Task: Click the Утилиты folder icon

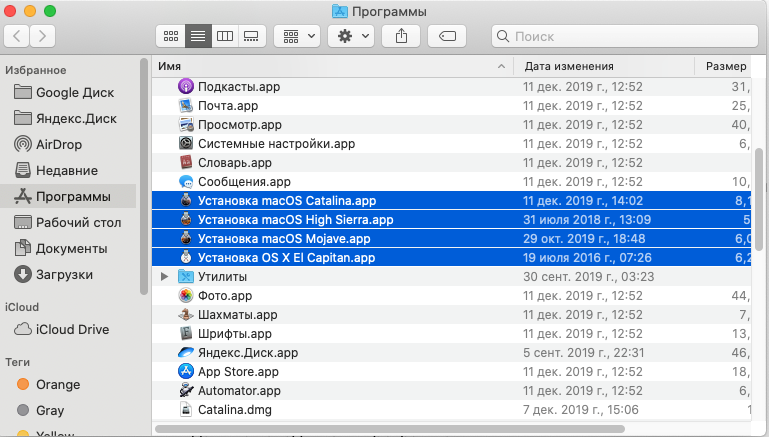Action: click(x=186, y=277)
